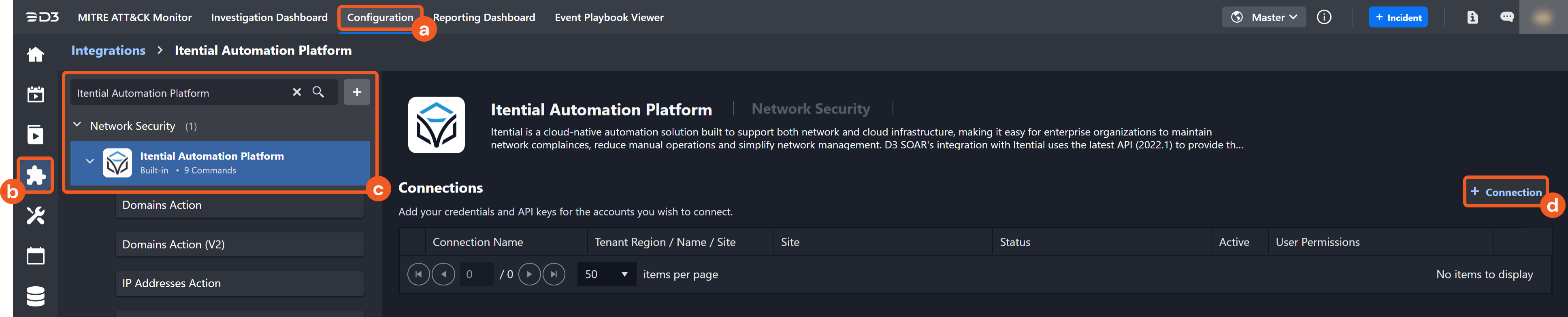Open the home icon in sidebar
Image resolution: width=1568 pixels, height=317 pixels.
point(35,55)
